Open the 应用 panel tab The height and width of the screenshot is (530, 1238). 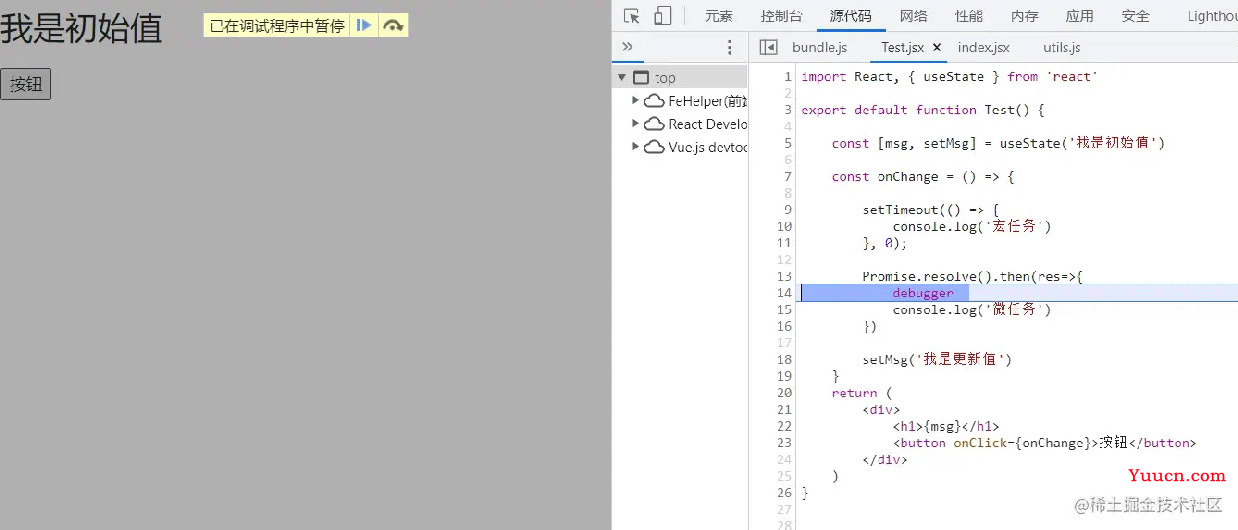pos(1079,16)
